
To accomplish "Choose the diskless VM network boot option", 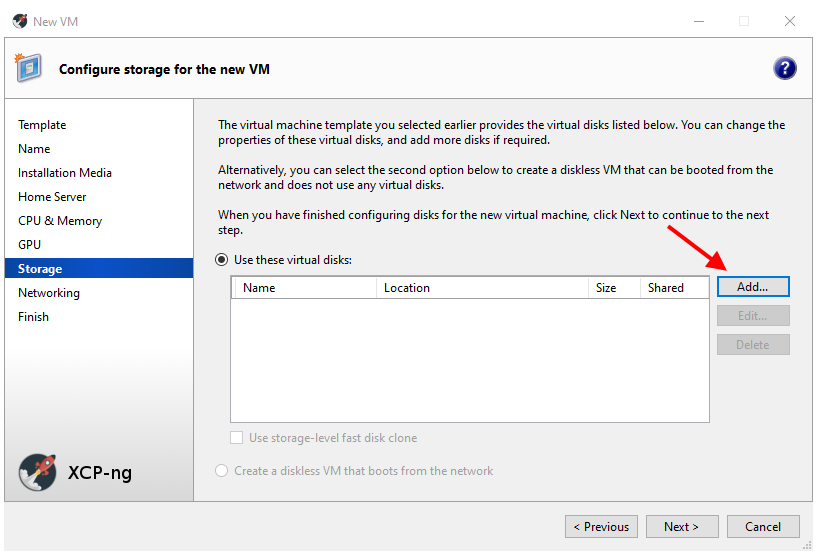I will click(x=222, y=471).
